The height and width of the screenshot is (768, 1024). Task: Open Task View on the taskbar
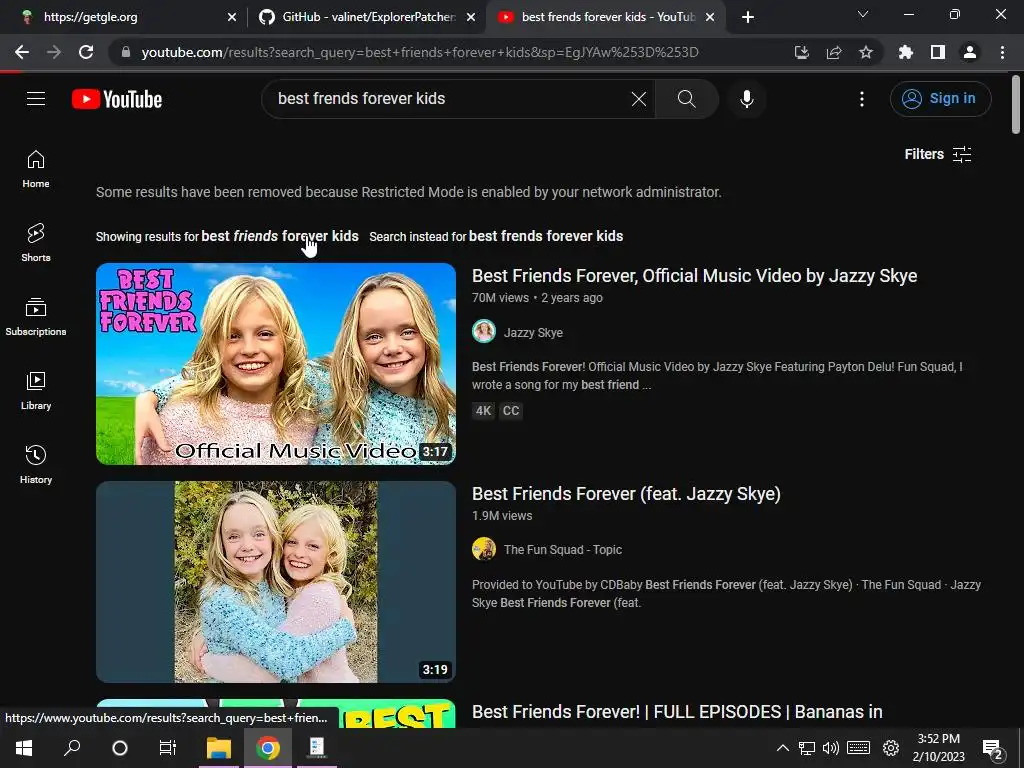click(x=168, y=748)
